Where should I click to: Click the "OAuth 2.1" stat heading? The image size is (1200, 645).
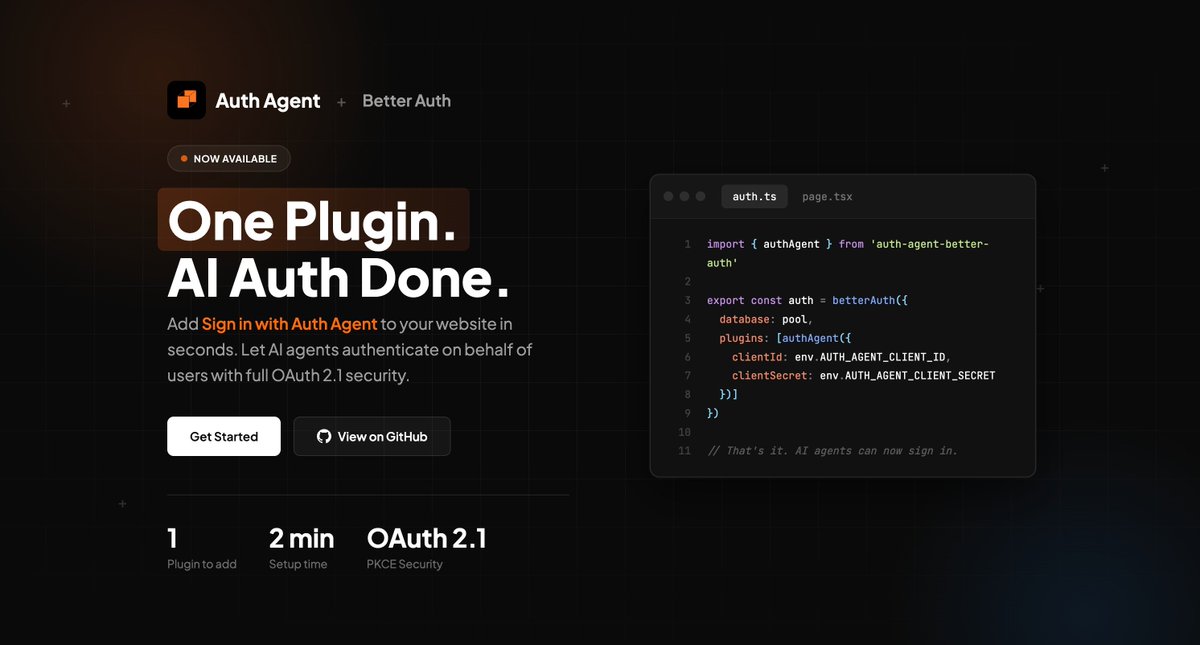pos(427,539)
